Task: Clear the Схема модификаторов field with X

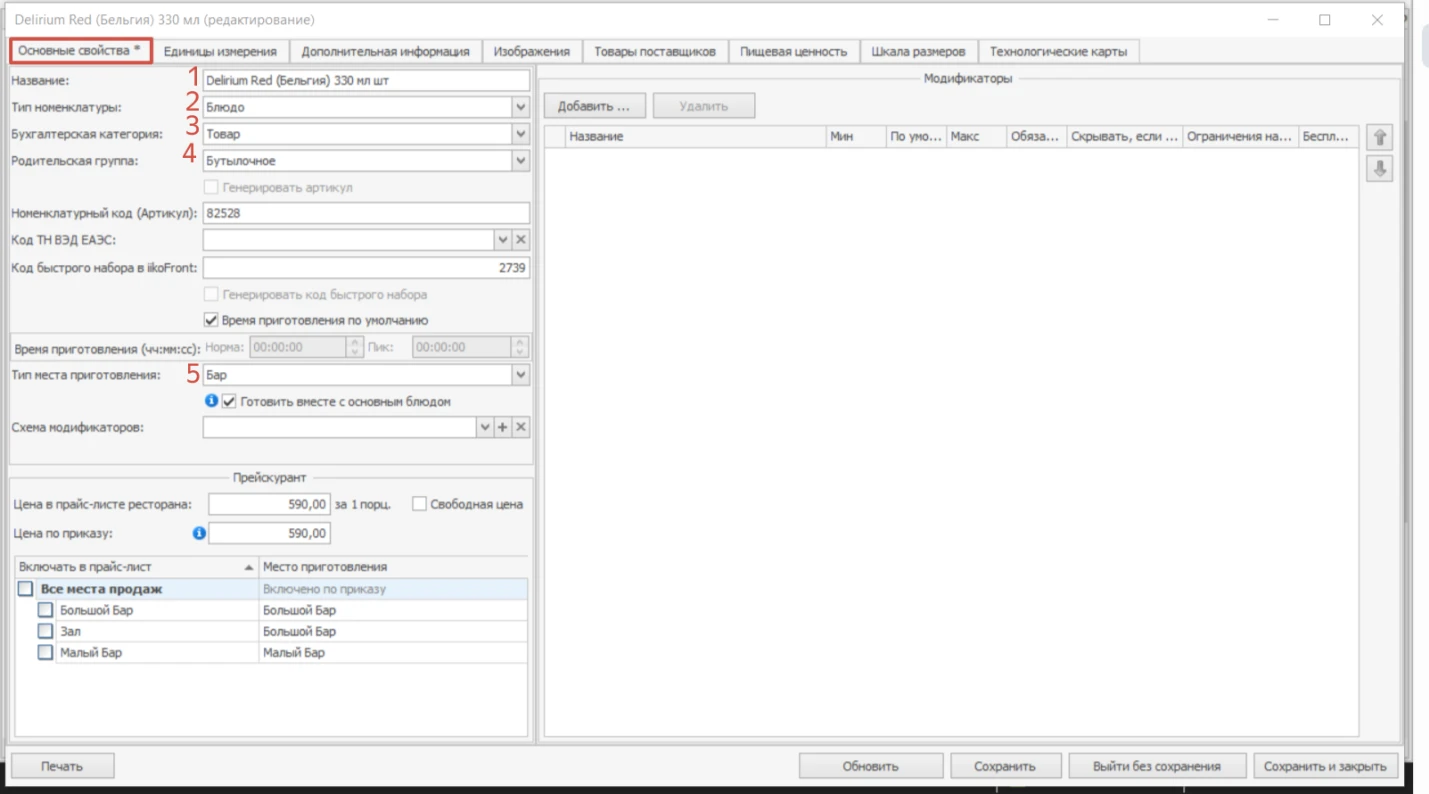Action: [521, 428]
